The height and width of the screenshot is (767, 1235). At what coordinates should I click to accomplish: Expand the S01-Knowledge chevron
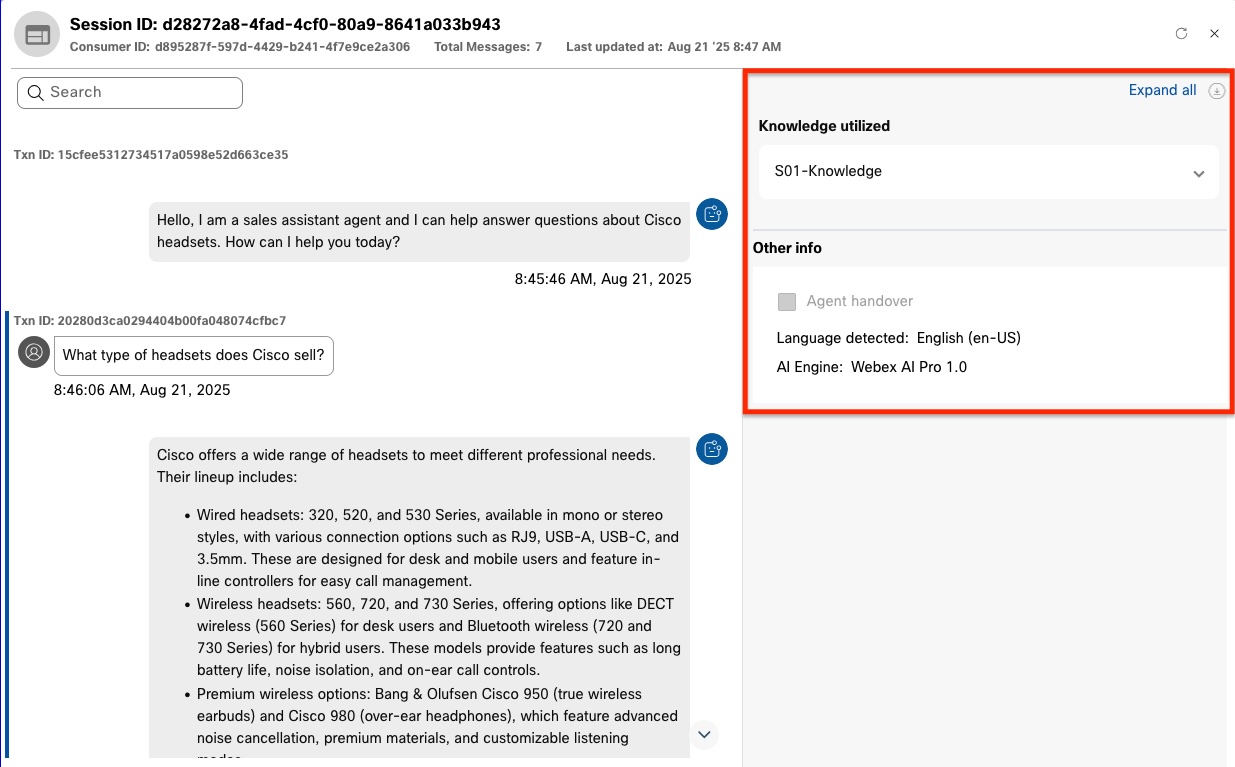pos(1198,174)
